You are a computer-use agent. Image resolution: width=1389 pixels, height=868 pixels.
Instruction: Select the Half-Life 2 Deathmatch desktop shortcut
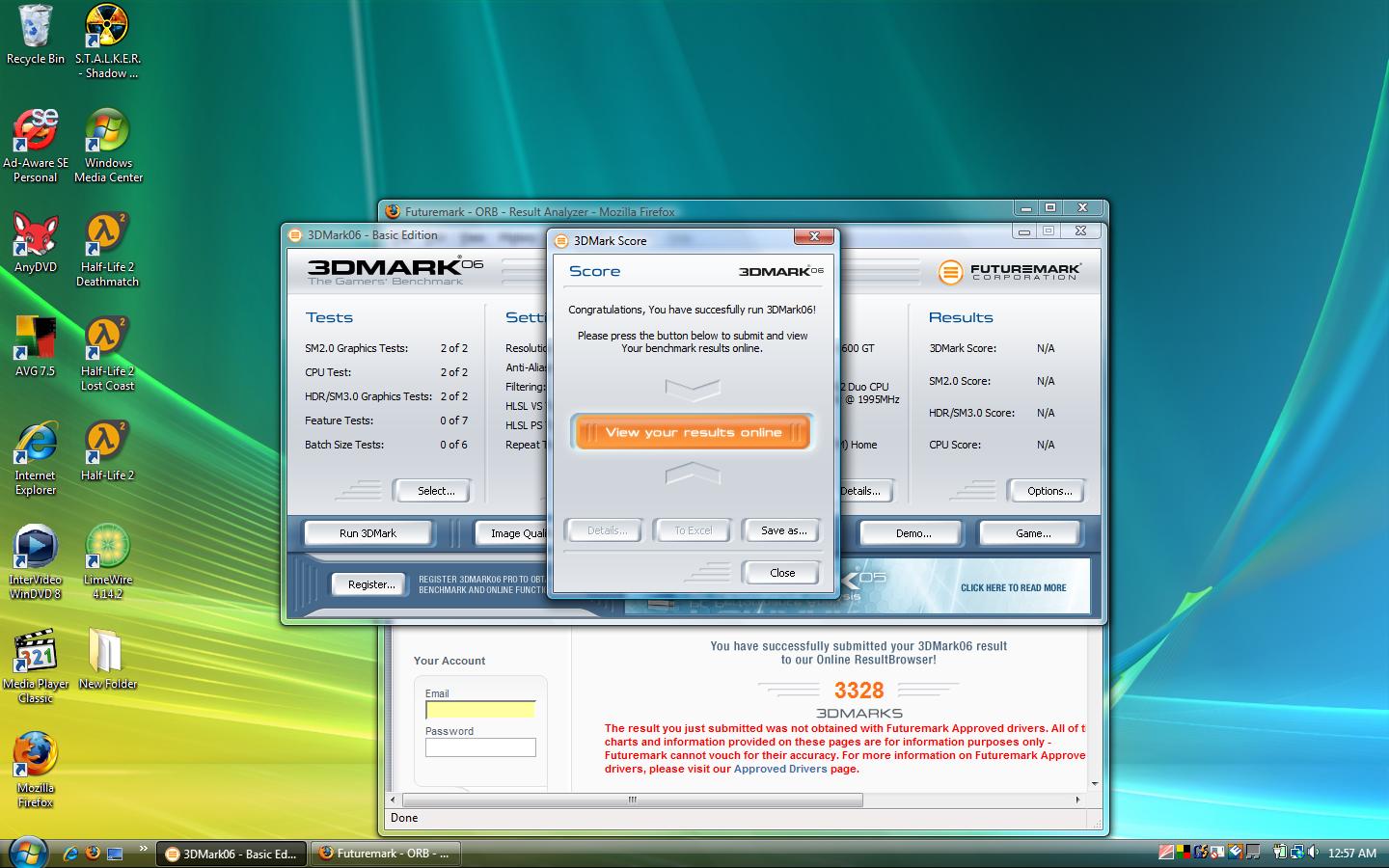coord(107,250)
